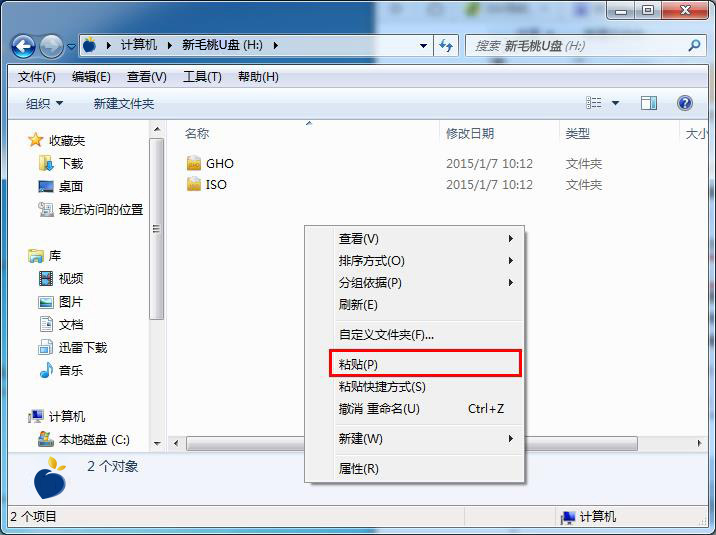Image resolution: width=716 pixels, height=535 pixels.
Task: Click the refresh icon beside address bar
Action: (x=446, y=46)
